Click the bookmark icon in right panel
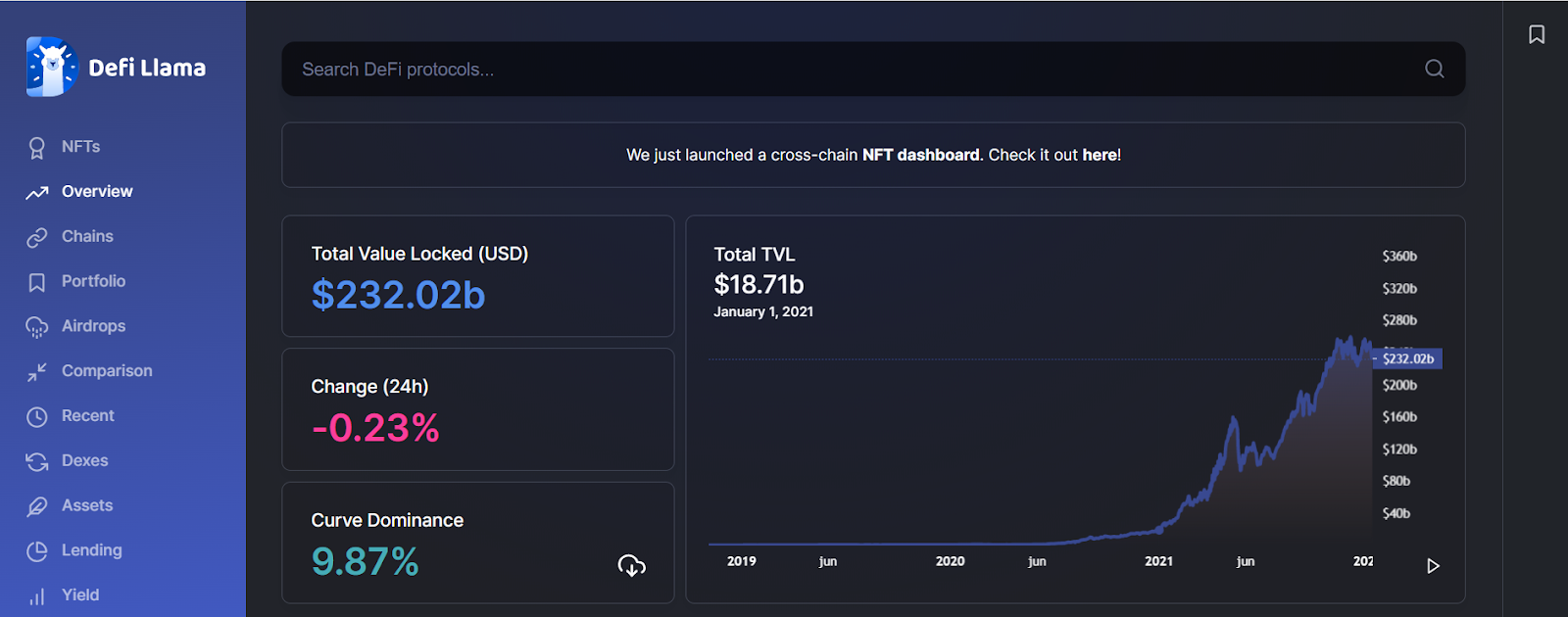Viewport: 1568px width, 617px height. (x=1537, y=34)
